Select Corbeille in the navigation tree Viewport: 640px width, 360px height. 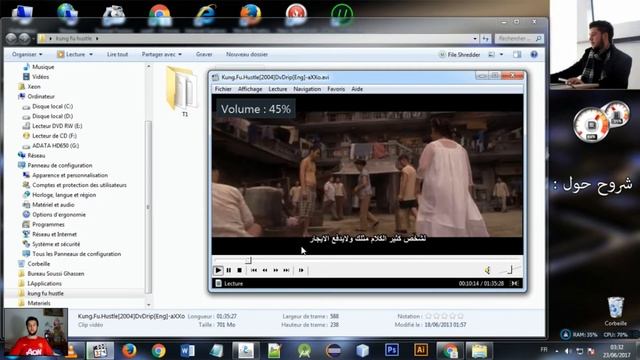click(39, 264)
